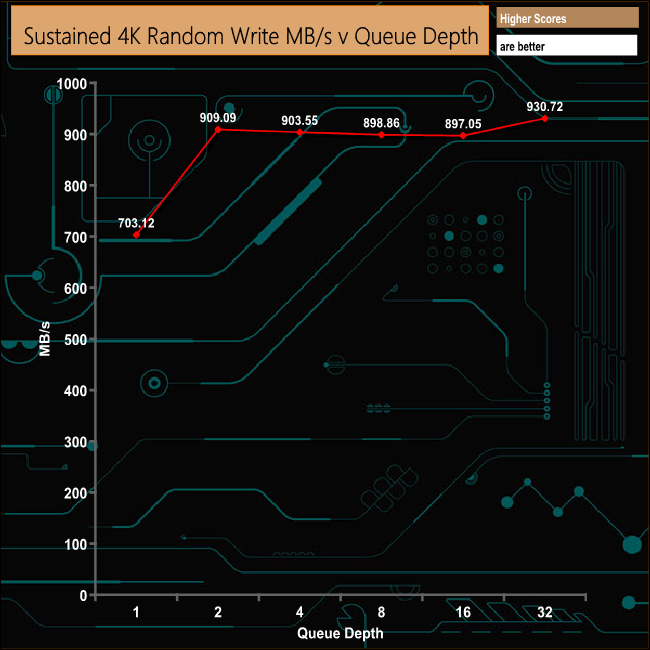The image size is (650, 650).
Task: Click the 909.09 data label
Action: (x=218, y=118)
